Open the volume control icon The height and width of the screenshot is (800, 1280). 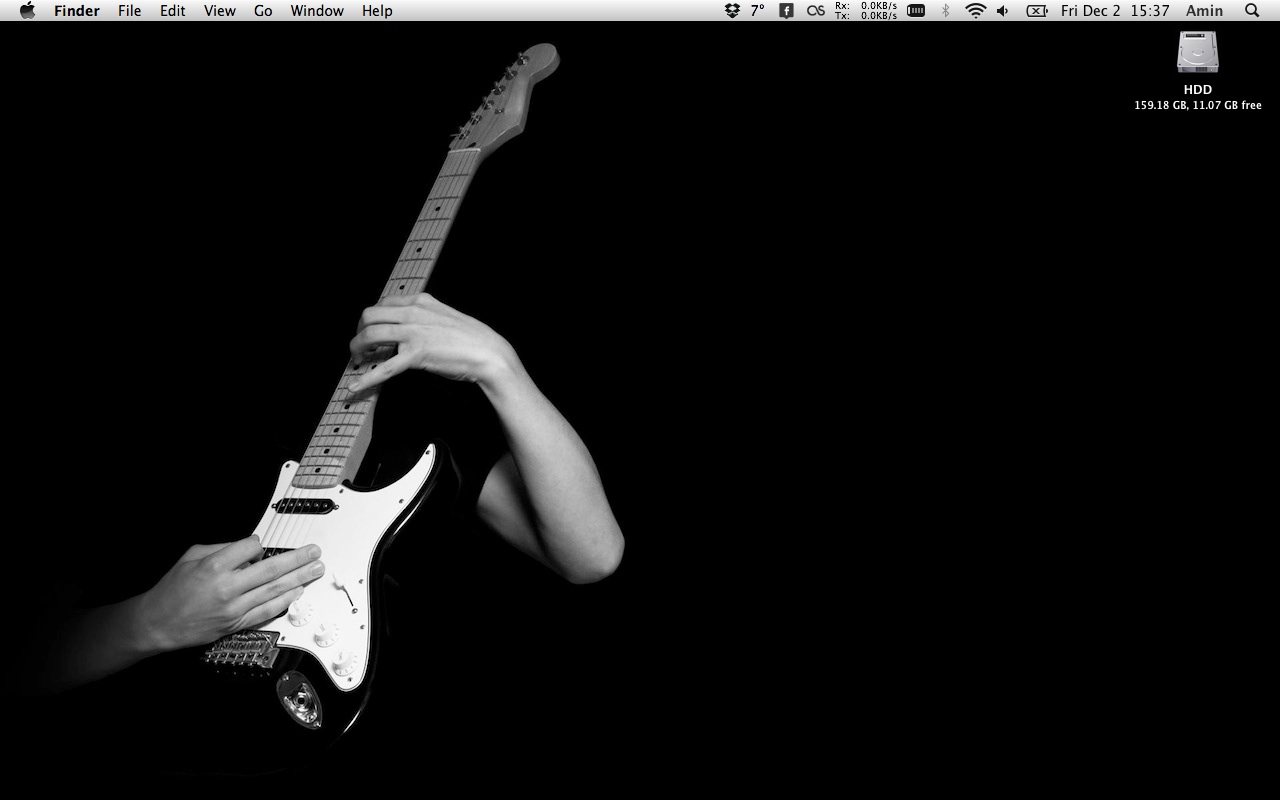tap(1003, 11)
